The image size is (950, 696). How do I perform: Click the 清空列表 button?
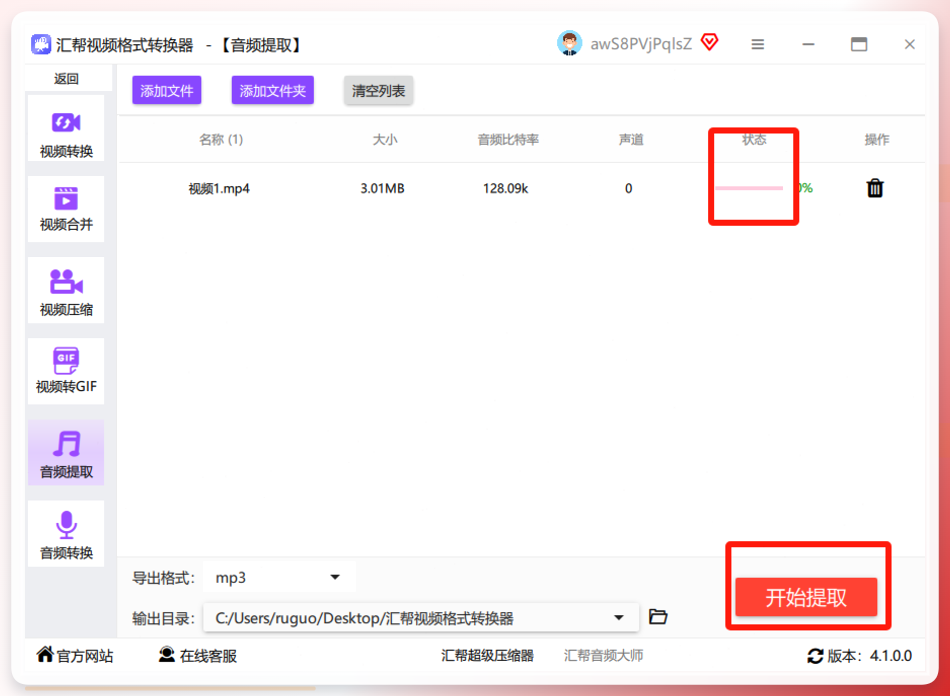click(378, 91)
